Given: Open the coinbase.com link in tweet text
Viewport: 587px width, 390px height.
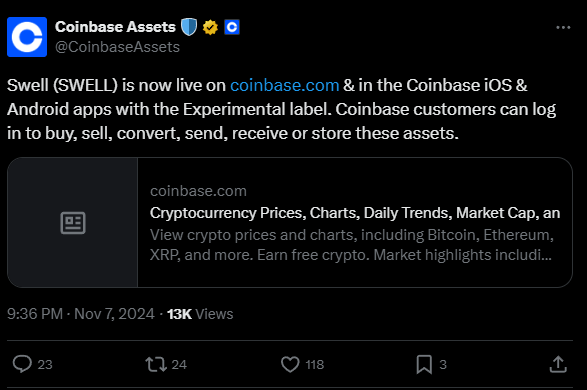Looking at the screenshot, I should 285,85.
